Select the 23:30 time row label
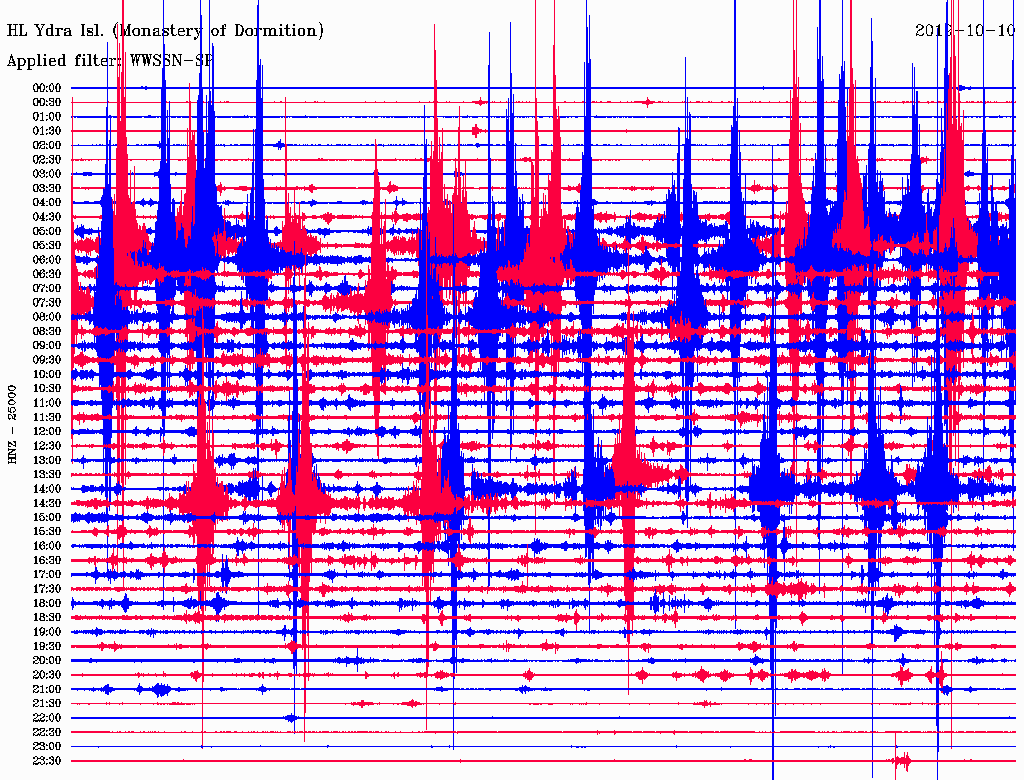The height and width of the screenshot is (780, 1024). [x=47, y=761]
